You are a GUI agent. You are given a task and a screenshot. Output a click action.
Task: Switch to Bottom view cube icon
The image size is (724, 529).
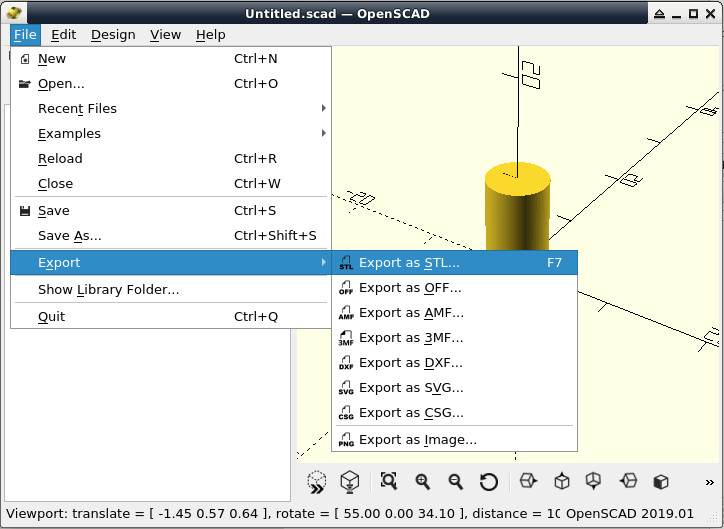pyautogui.click(x=593, y=481)
